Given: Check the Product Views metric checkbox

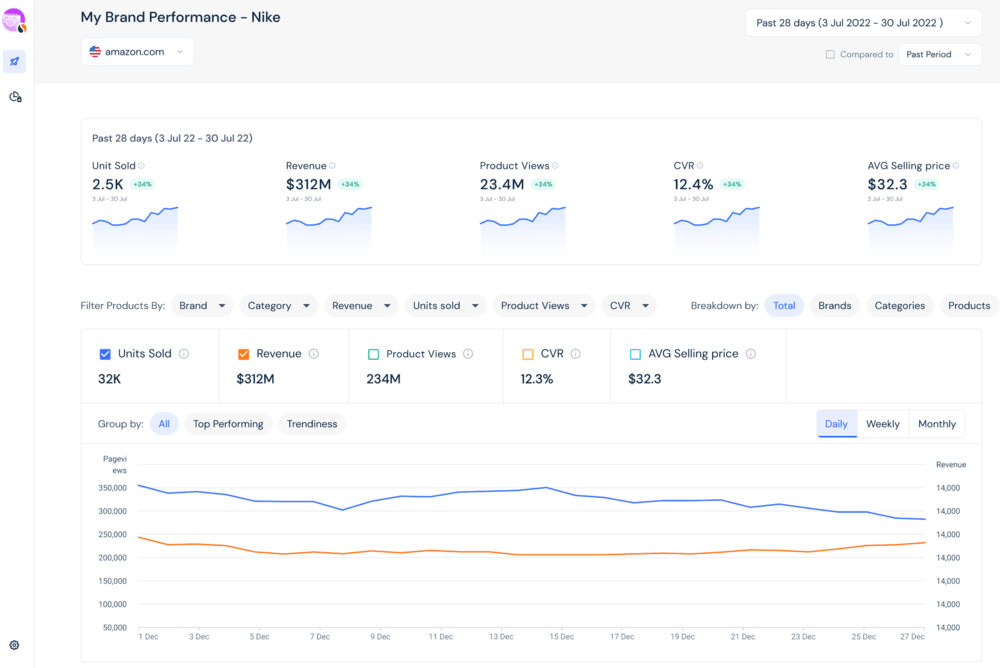Looking at the screenshot, I should pos(374,354).
